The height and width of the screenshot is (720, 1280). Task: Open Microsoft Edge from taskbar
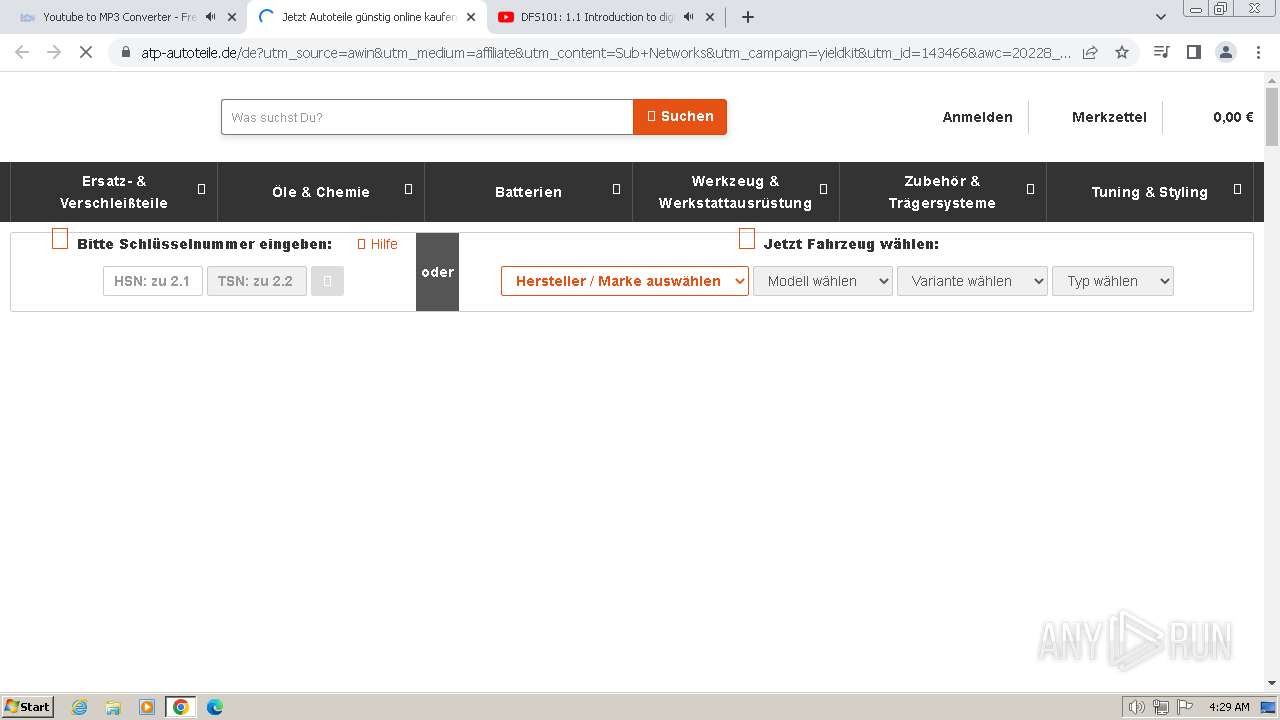tap(215, 707)
